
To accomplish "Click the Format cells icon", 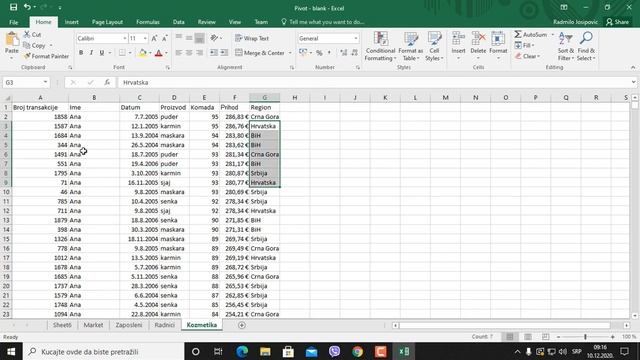I will (498, 39).
